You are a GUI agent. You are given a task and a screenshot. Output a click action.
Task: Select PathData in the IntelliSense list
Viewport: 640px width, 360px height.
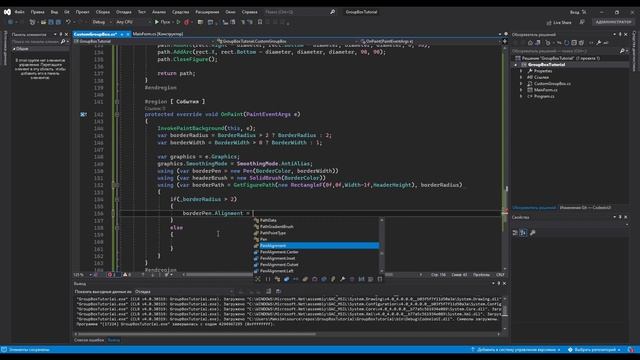268,220
